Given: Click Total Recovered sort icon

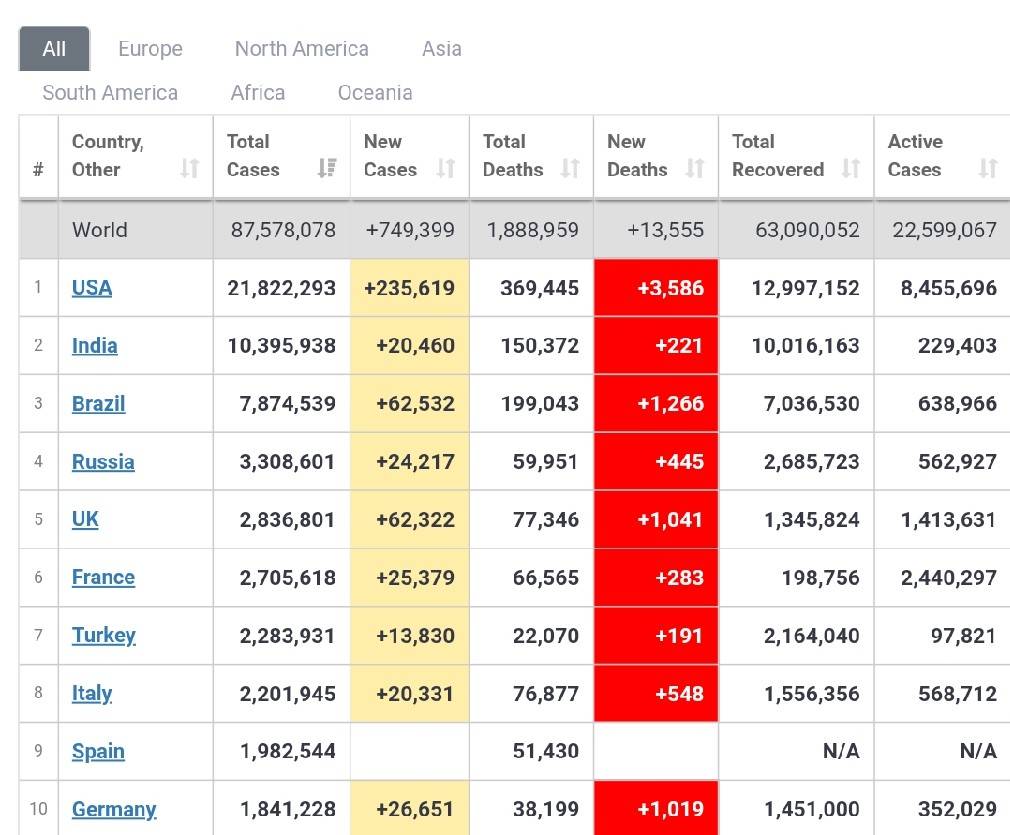Looking at the screenshot, I should point(851,169).
